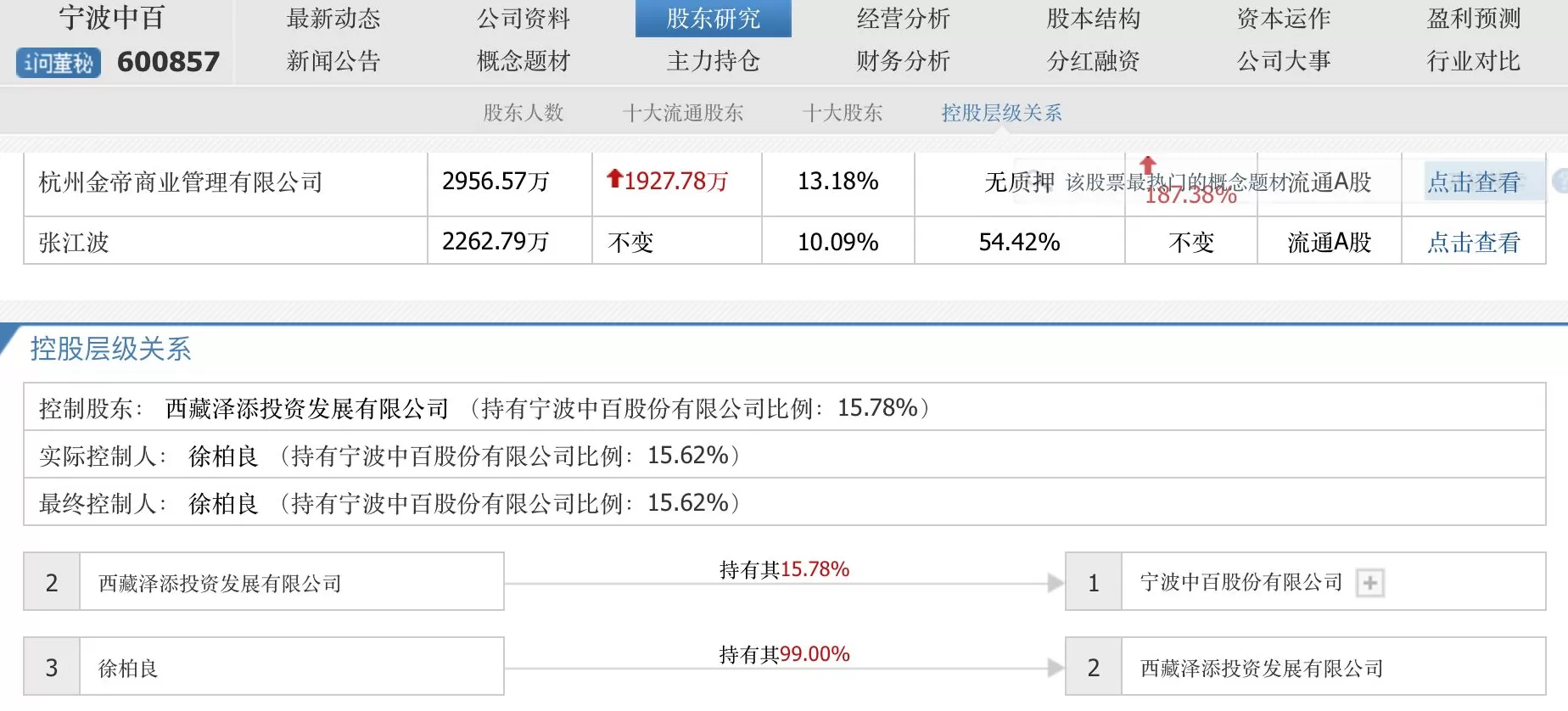The image size is (1568, 711).
Task: Open the 十大股东 sub-tab
Action: pos(843,112)
